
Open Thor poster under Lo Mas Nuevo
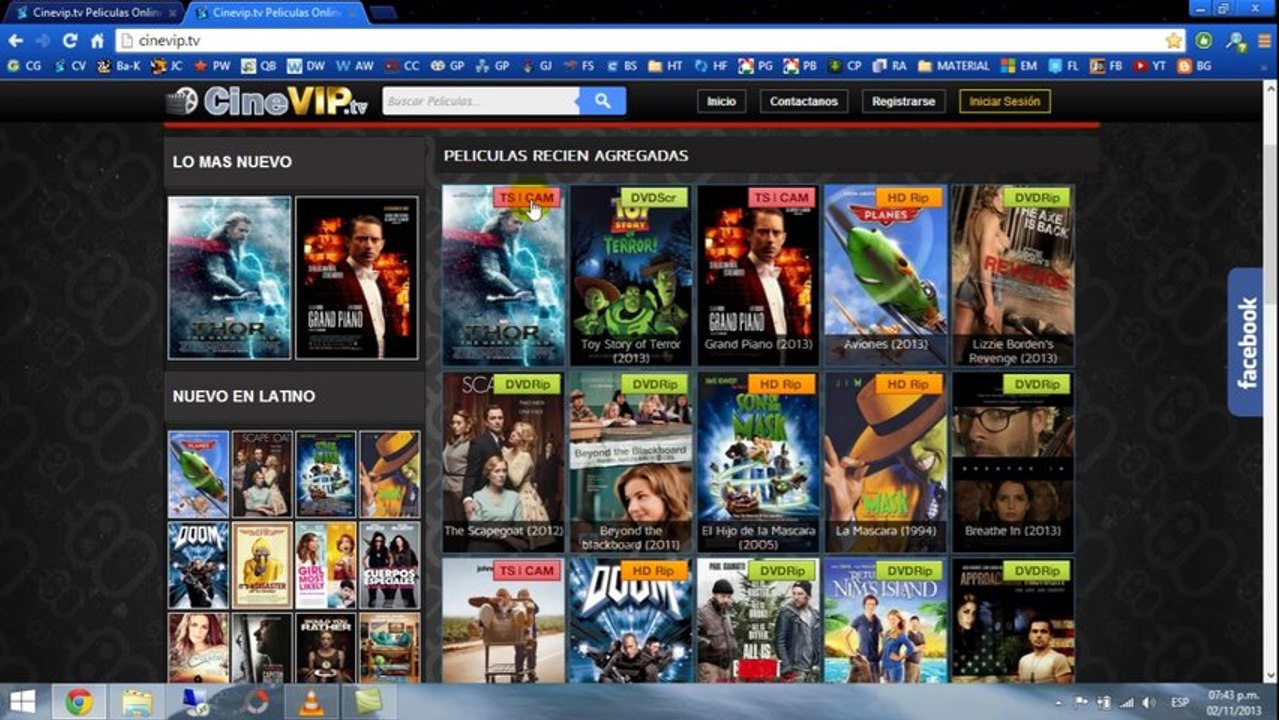(229, 277)
